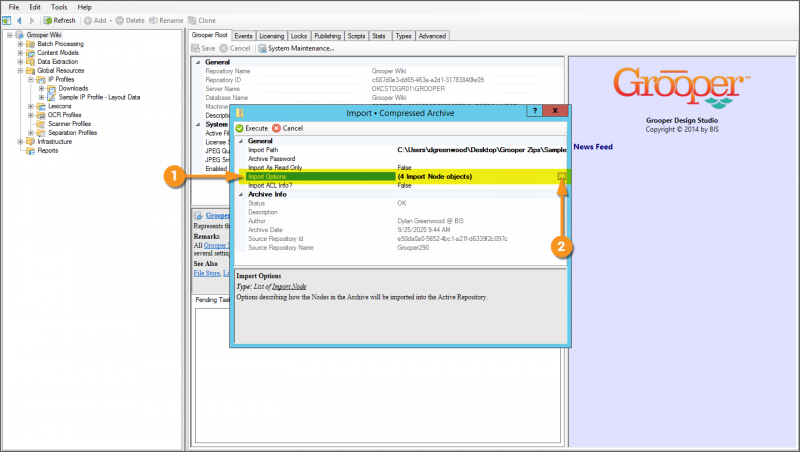This screenshot has width=800, height=452.
Task: Open the Import Node type link
Action: pyautogui.click(x=289, y=287)
